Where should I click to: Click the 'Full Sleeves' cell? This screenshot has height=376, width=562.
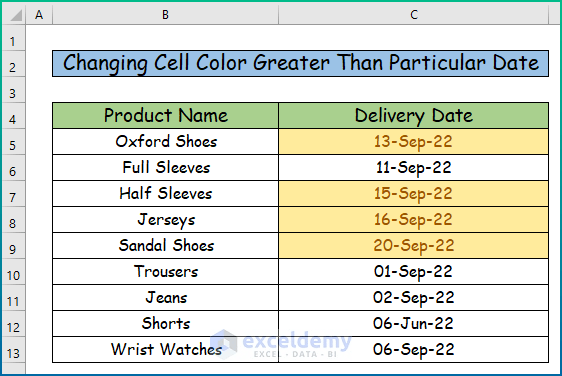coord(165,168)
